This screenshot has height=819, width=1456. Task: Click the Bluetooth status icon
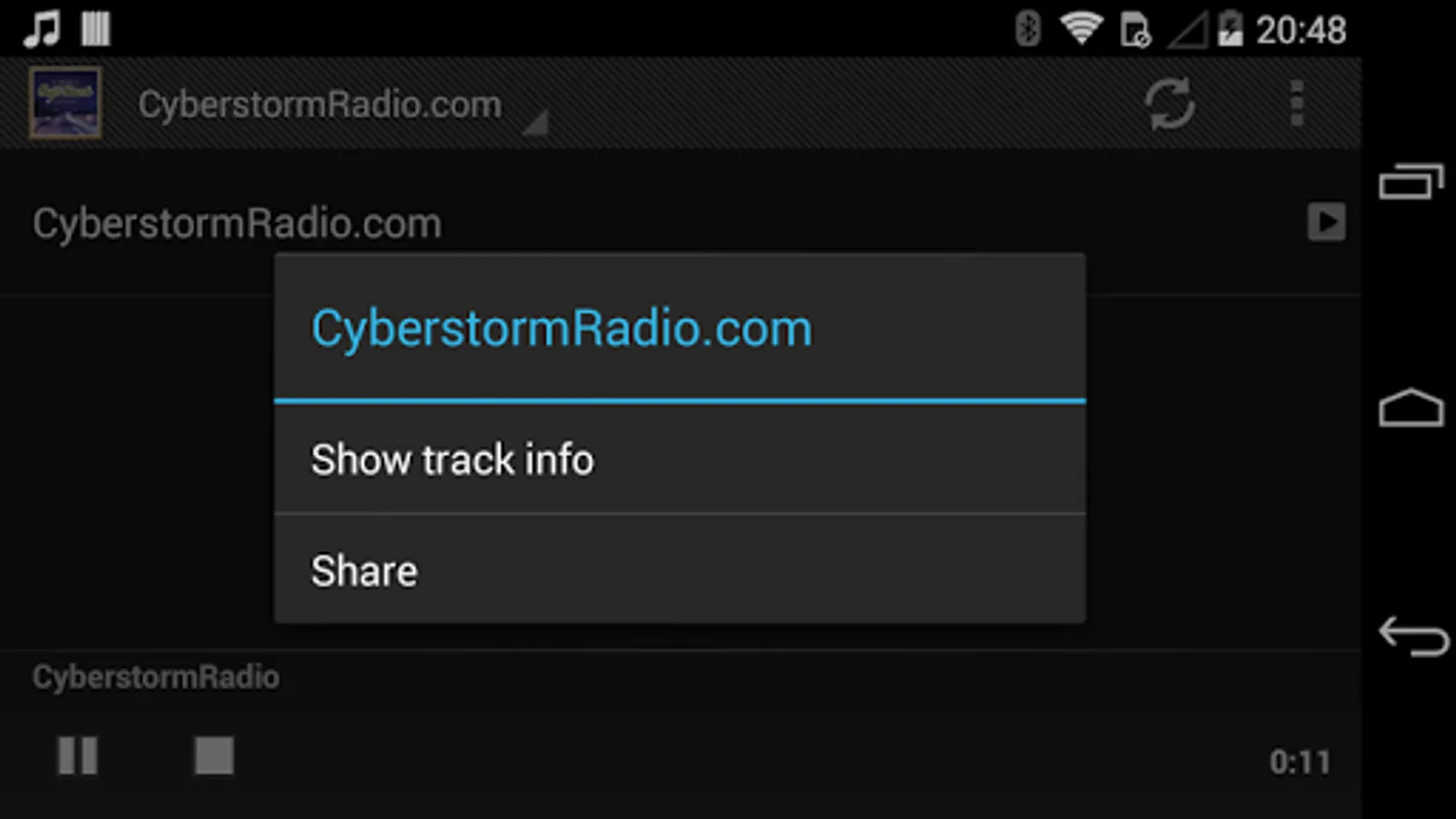1027,29
